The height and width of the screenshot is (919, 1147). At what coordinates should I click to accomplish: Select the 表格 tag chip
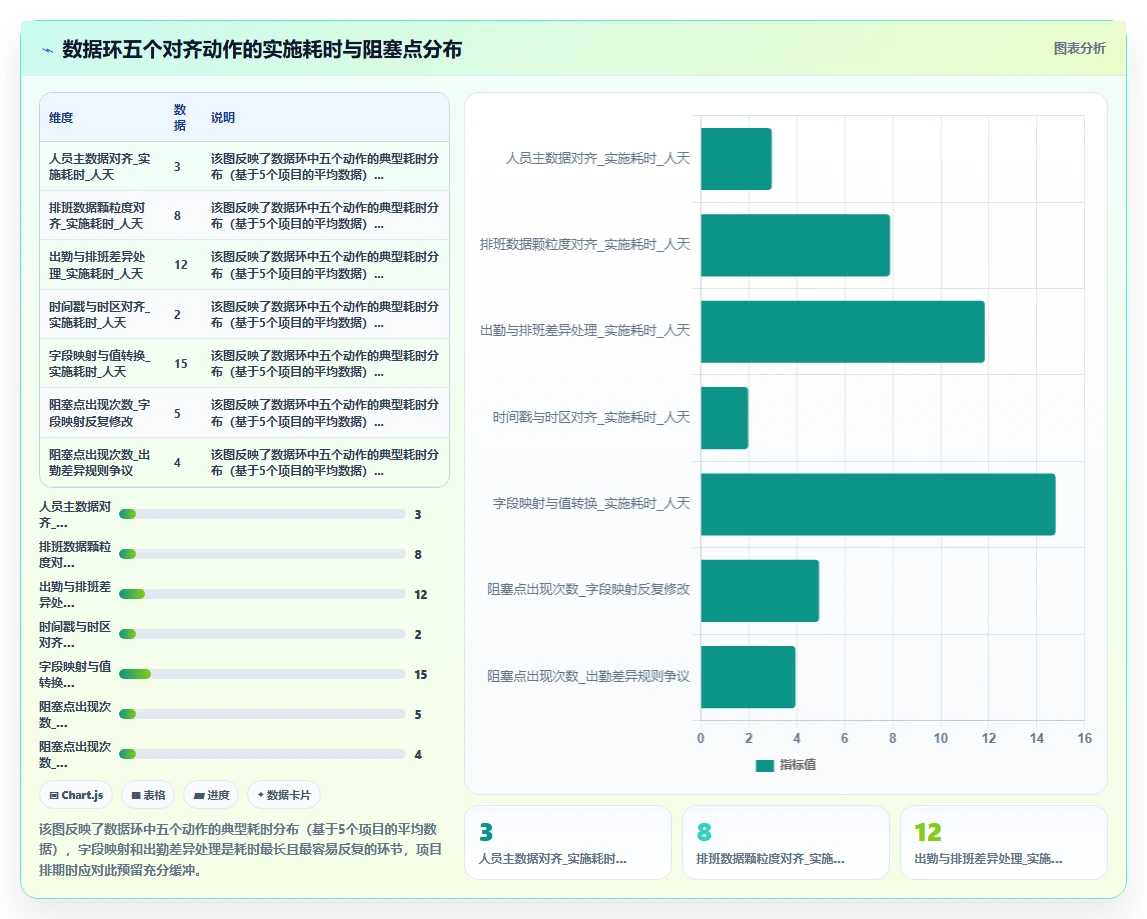coord(148,795)
